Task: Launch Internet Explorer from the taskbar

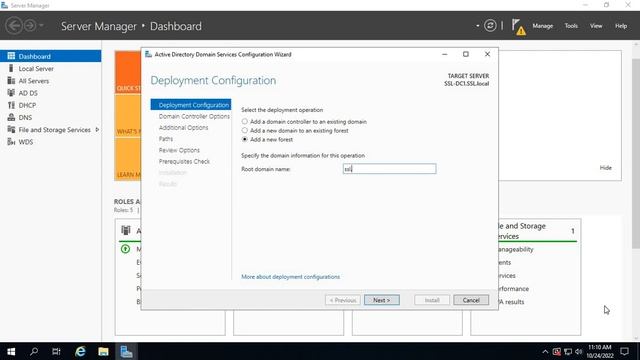Action: 80,351
